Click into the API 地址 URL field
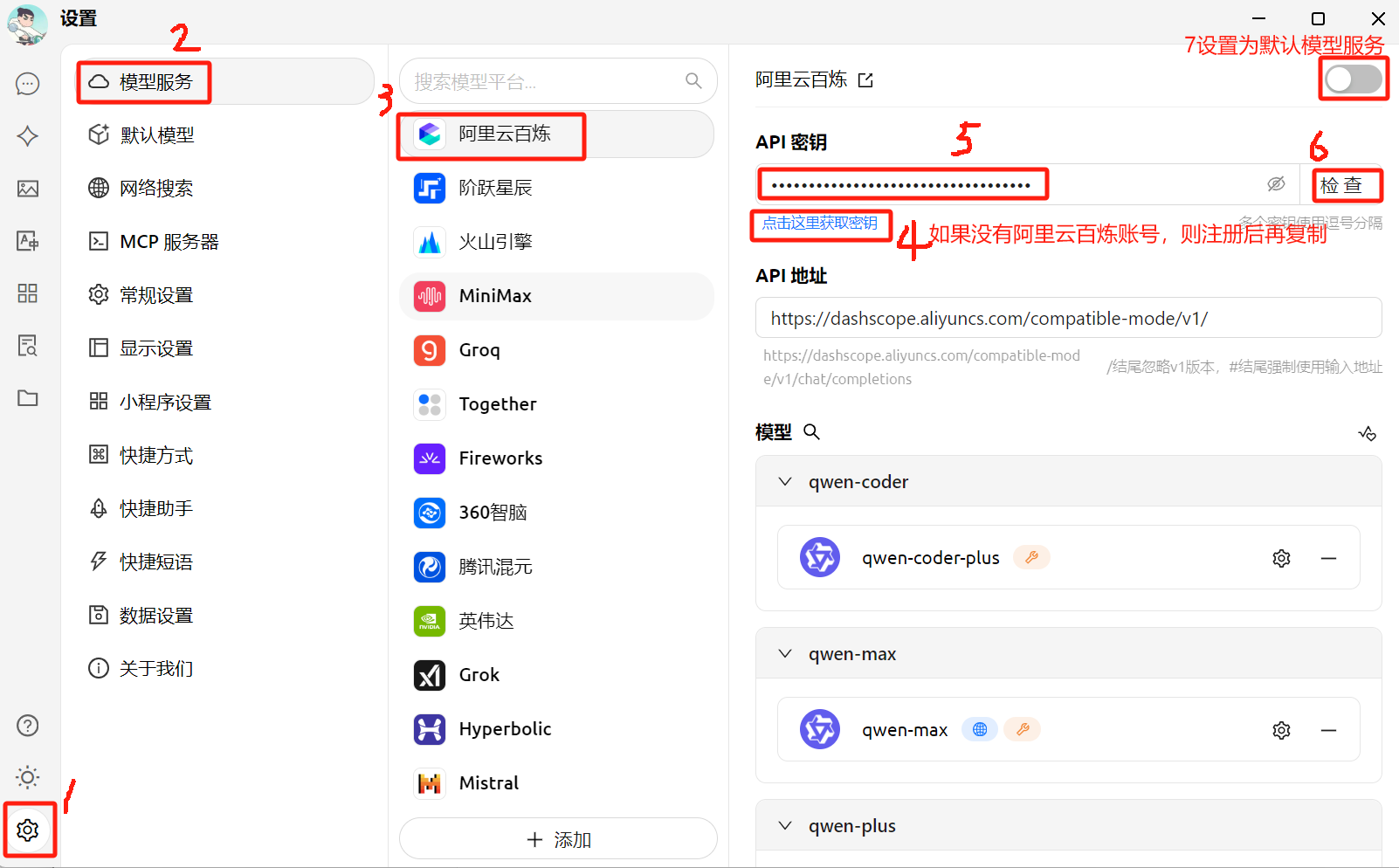Screen dimensions: 1399x868 click(x=1068, y=318)
